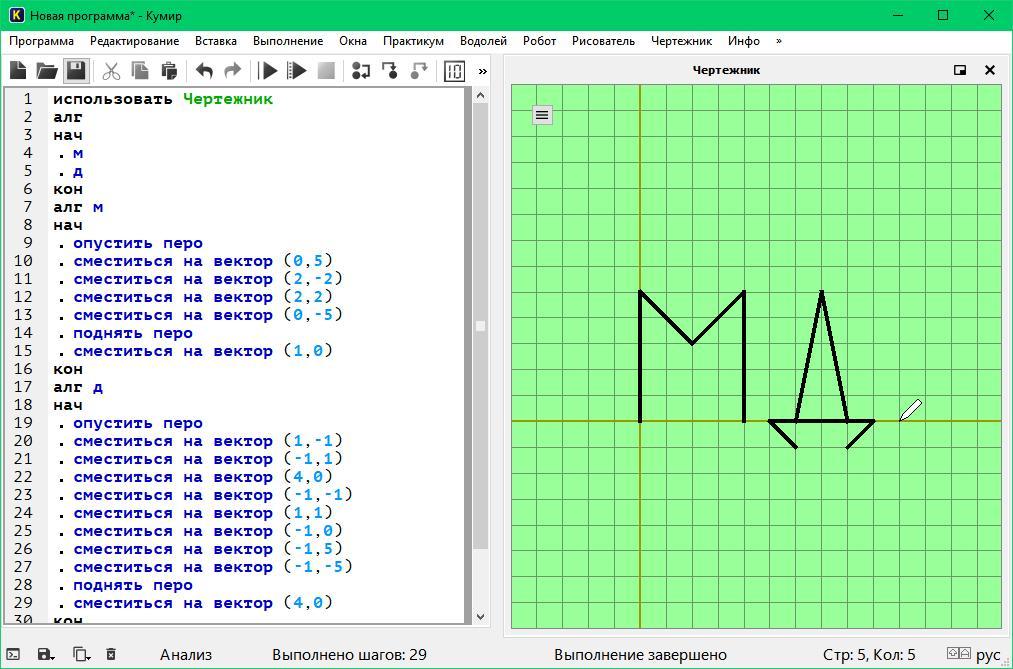This screenshot has width=1013, height=669.
Task: Click the editor's vertical scrollbar down arrow
Action: pyautogui.click(x=480, y=617)
